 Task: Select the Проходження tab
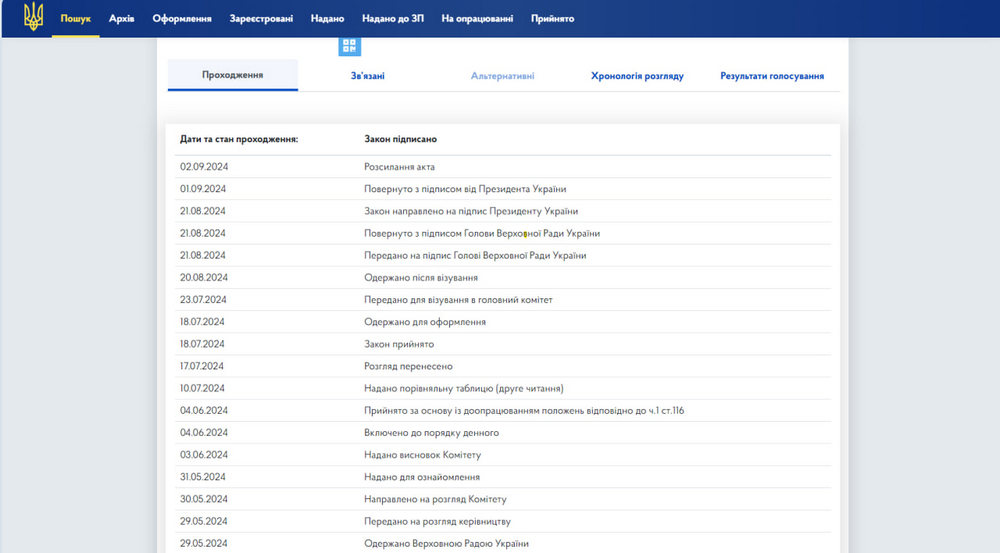pos(232,75)
